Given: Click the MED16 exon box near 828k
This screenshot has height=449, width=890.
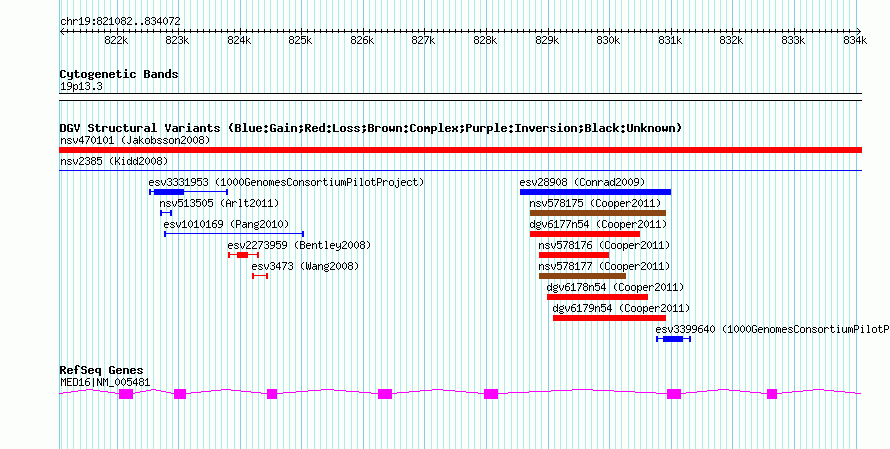Looking at the screenshot, I should (x=491, y=394).
